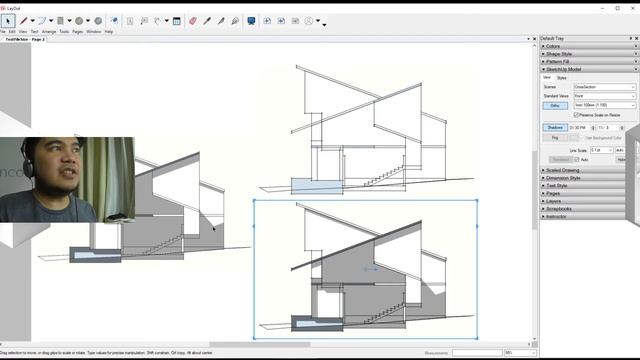
Task: Open the Arrange menu
Action: tap(49, 31)
